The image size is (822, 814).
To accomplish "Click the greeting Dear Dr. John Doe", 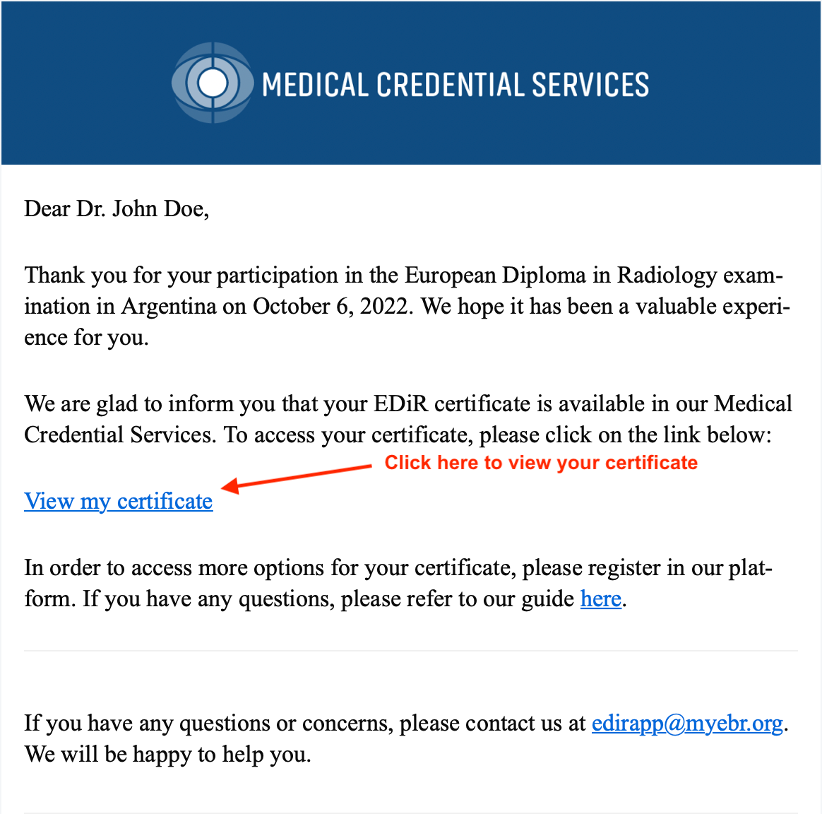I will pos(116,209).
